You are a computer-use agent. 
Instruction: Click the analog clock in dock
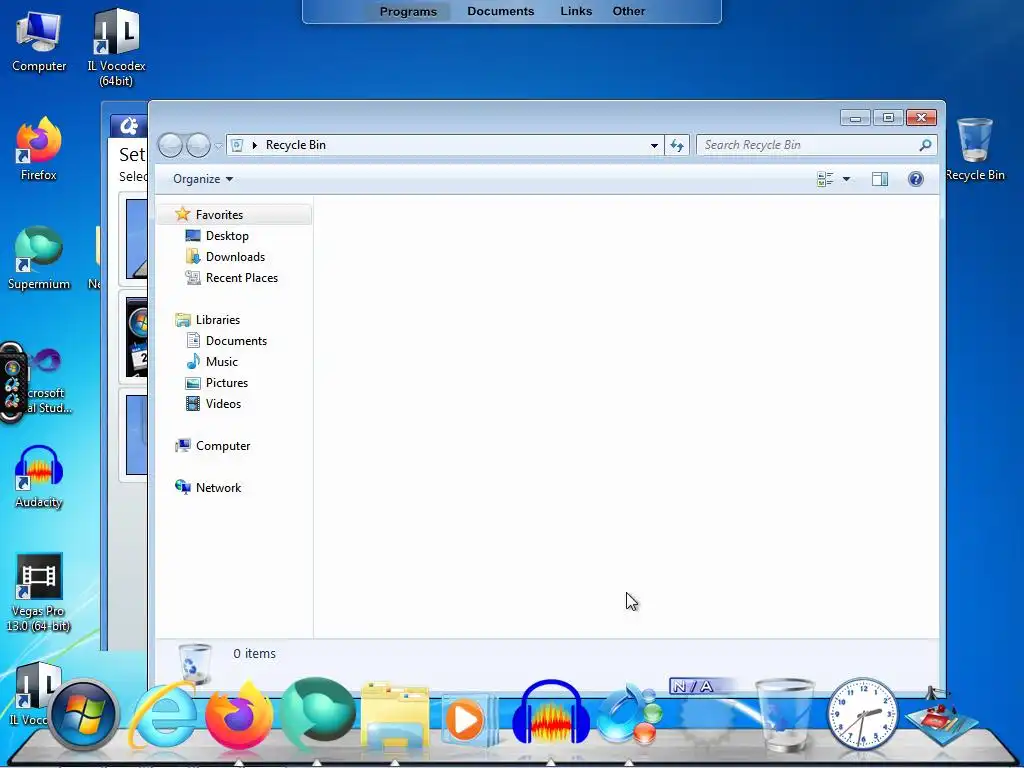pyautogui.click(x=862, y=714)
